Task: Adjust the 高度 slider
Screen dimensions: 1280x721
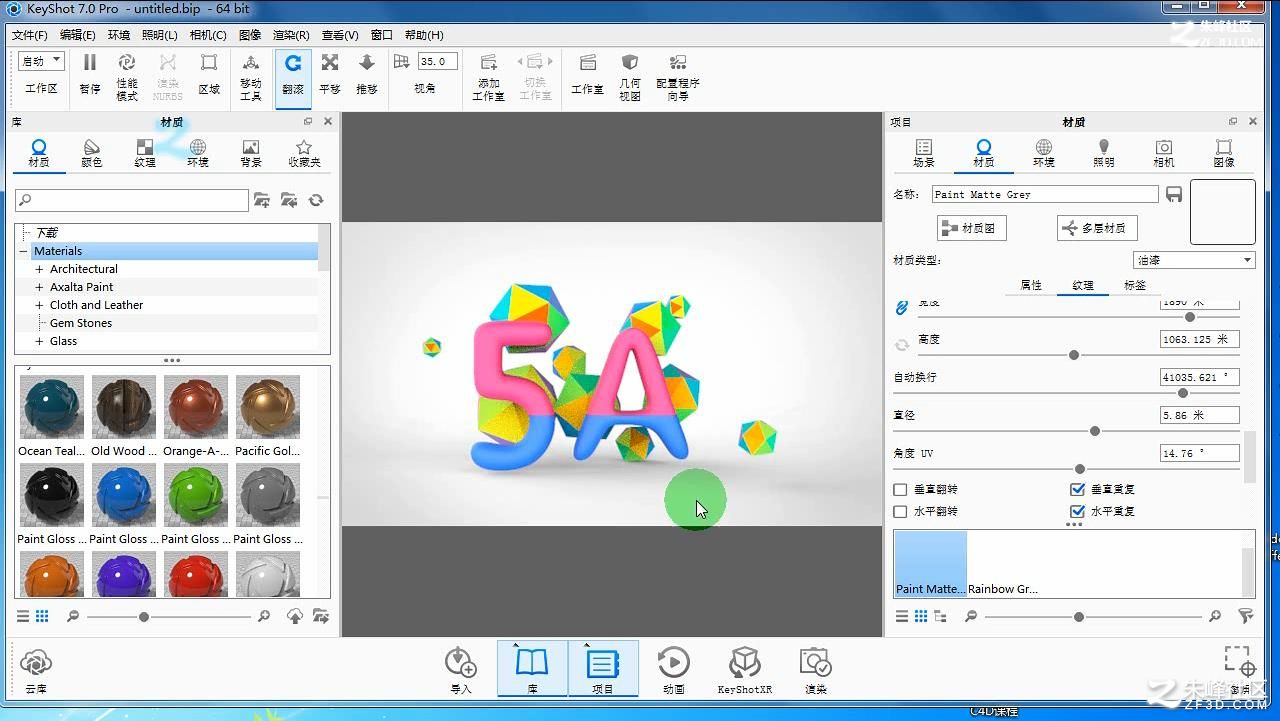Action: pyautogui.click(x=1074, y=355)
